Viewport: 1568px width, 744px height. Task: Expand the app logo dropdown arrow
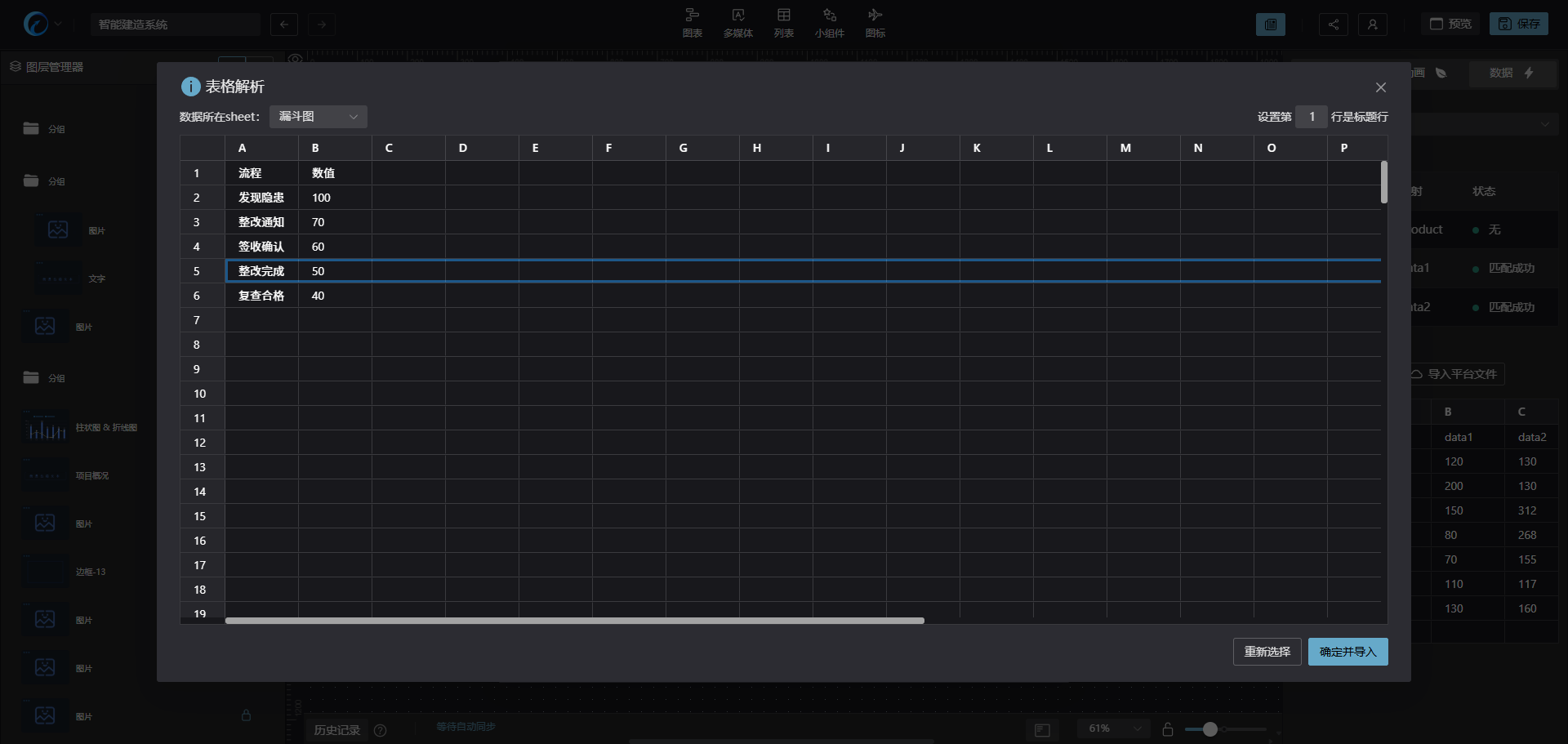click(58, 25)
